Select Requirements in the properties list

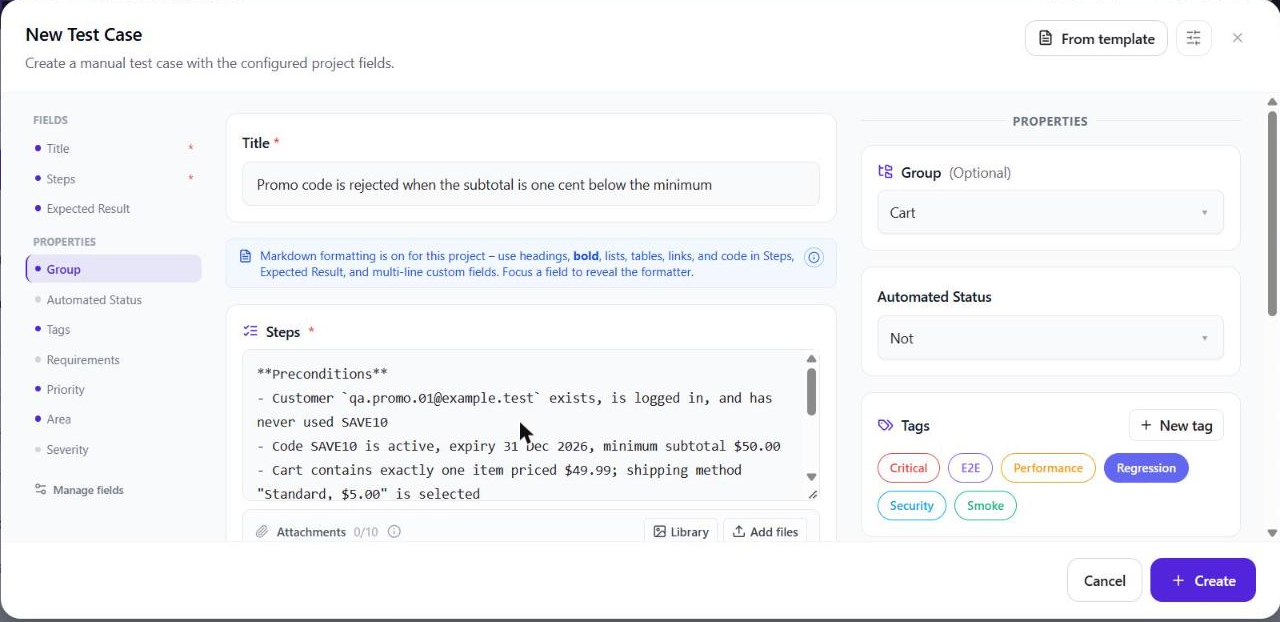click(x=114, y=359)
